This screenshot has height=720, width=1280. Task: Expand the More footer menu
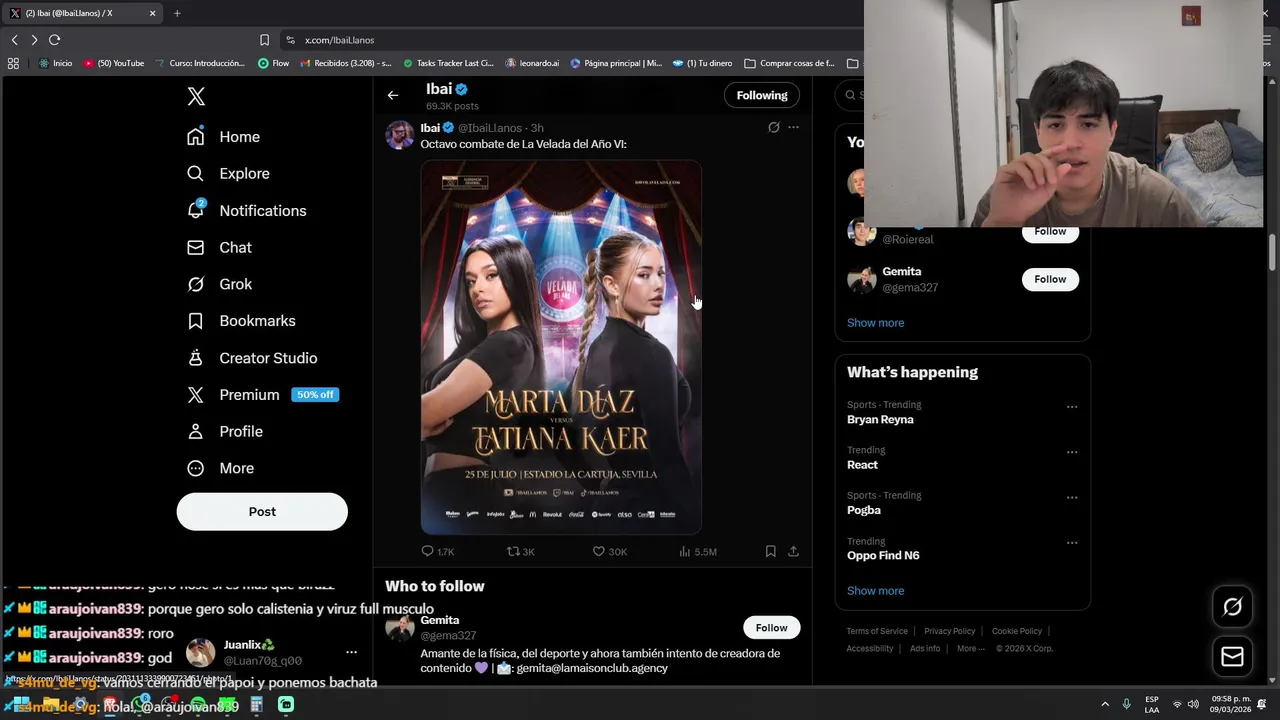click(969, 648)
